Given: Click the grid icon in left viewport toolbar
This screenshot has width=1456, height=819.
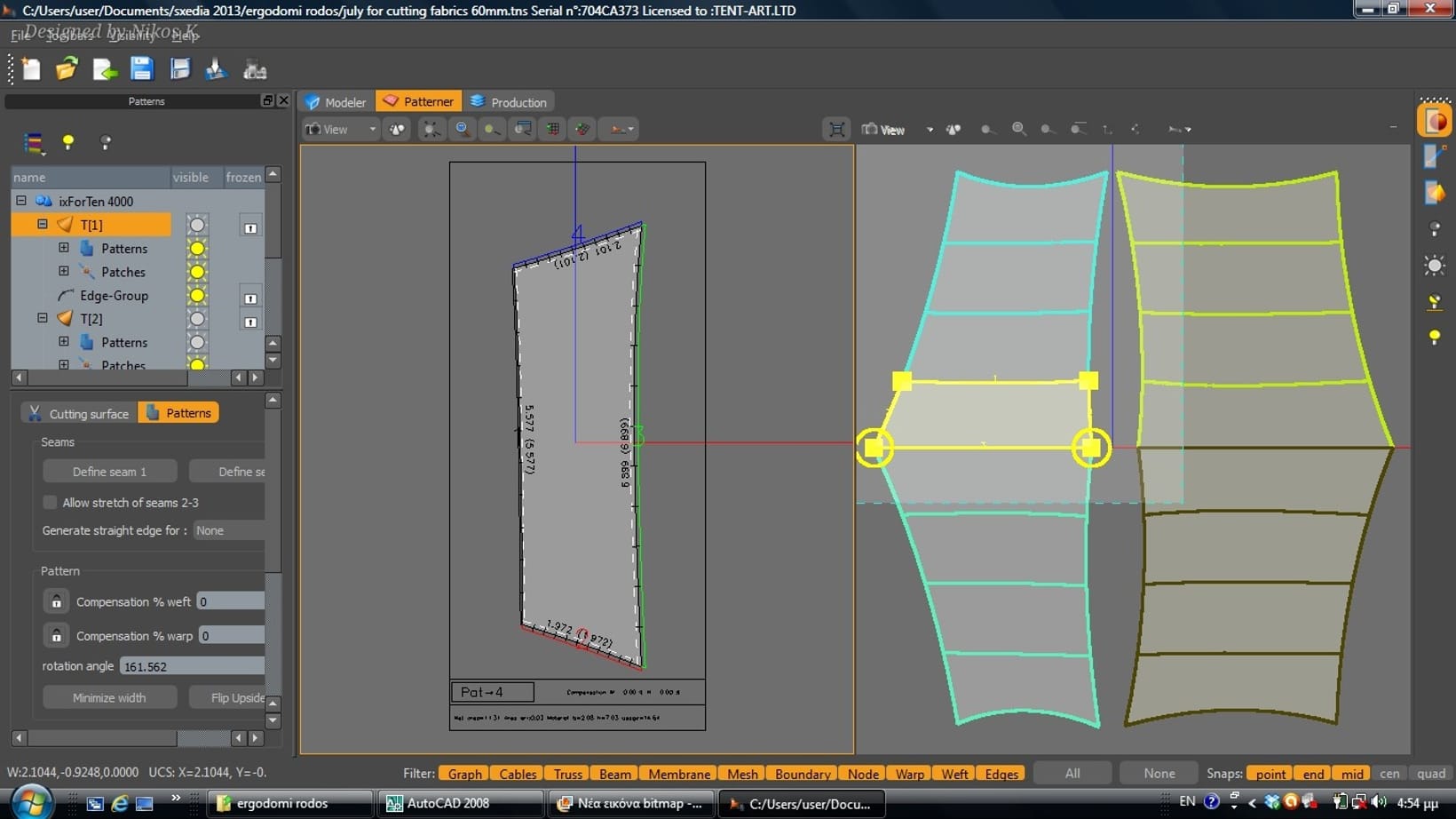Looking at the screenshot, I should (x=552, y=129).
